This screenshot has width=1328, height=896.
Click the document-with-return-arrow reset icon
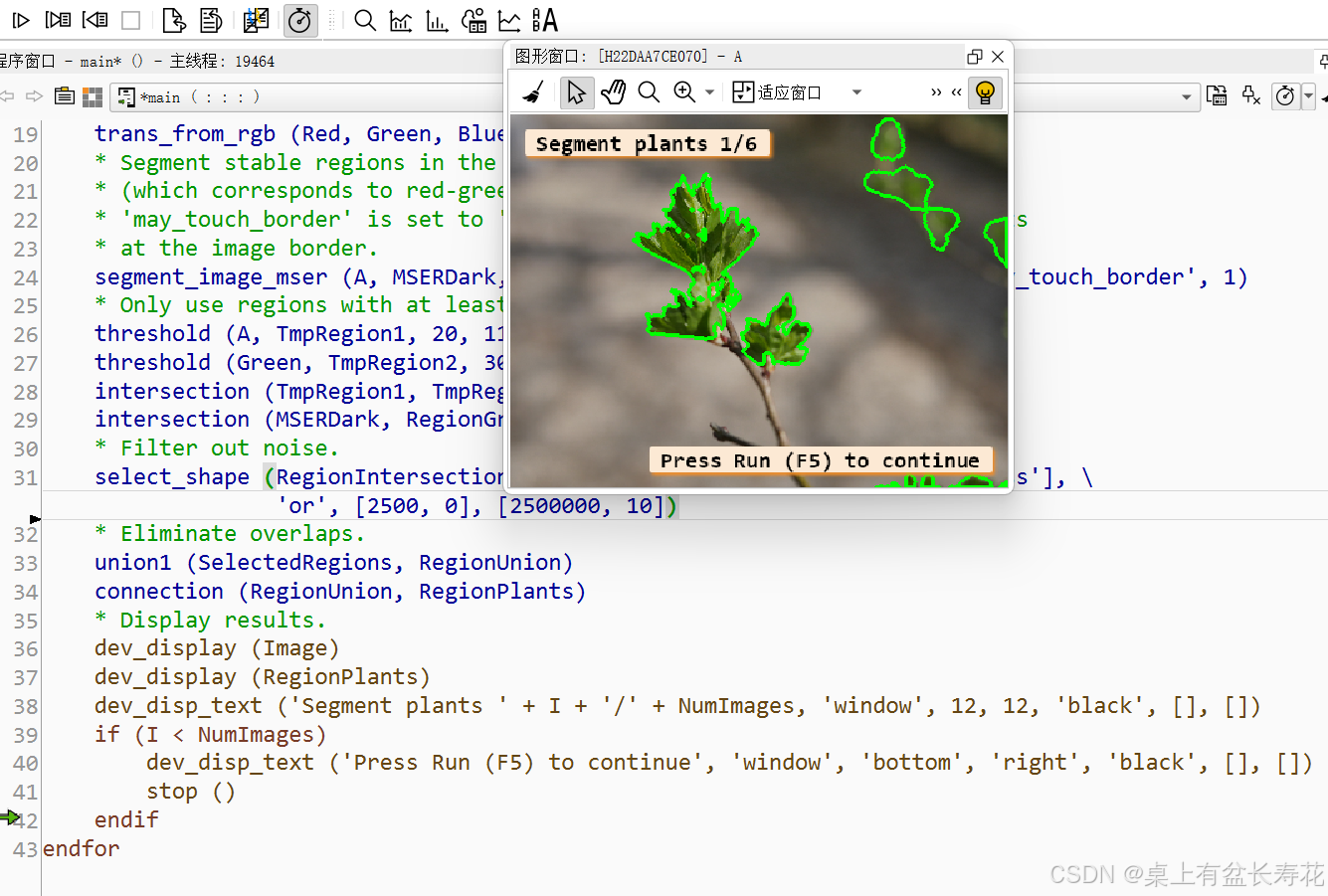[173, 20]
